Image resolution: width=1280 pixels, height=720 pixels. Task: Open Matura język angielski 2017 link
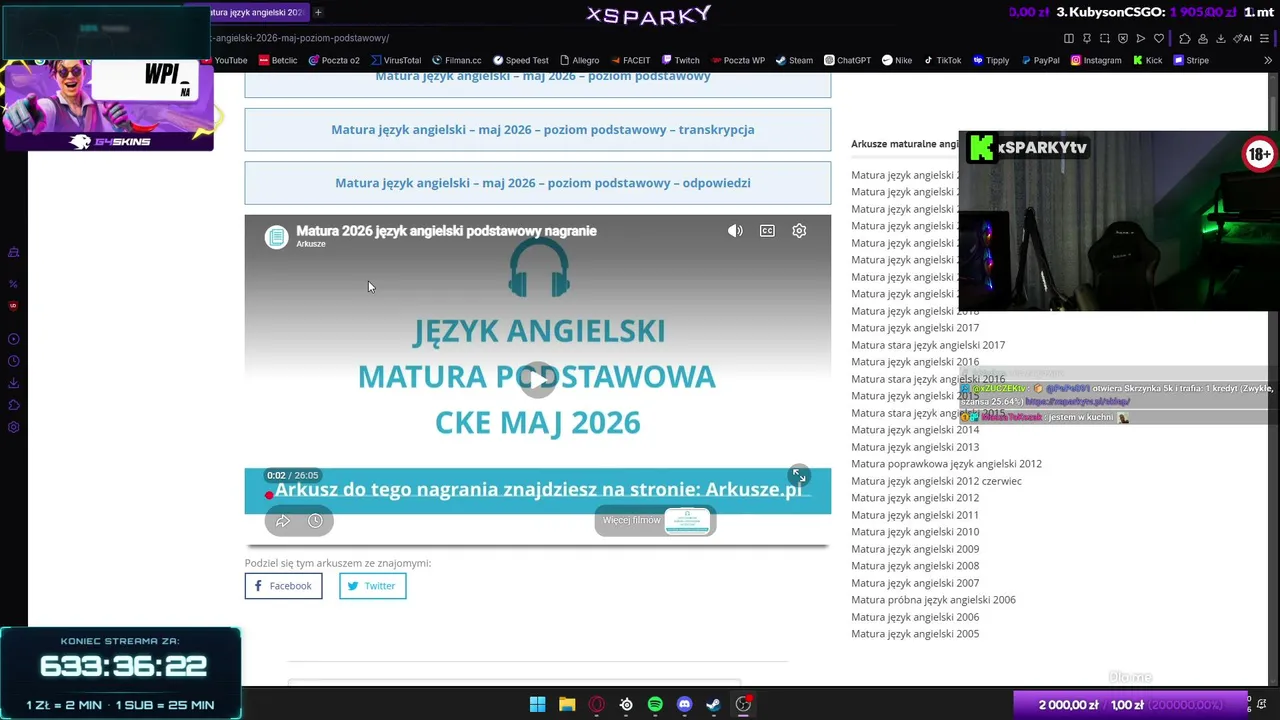[915, 328]
